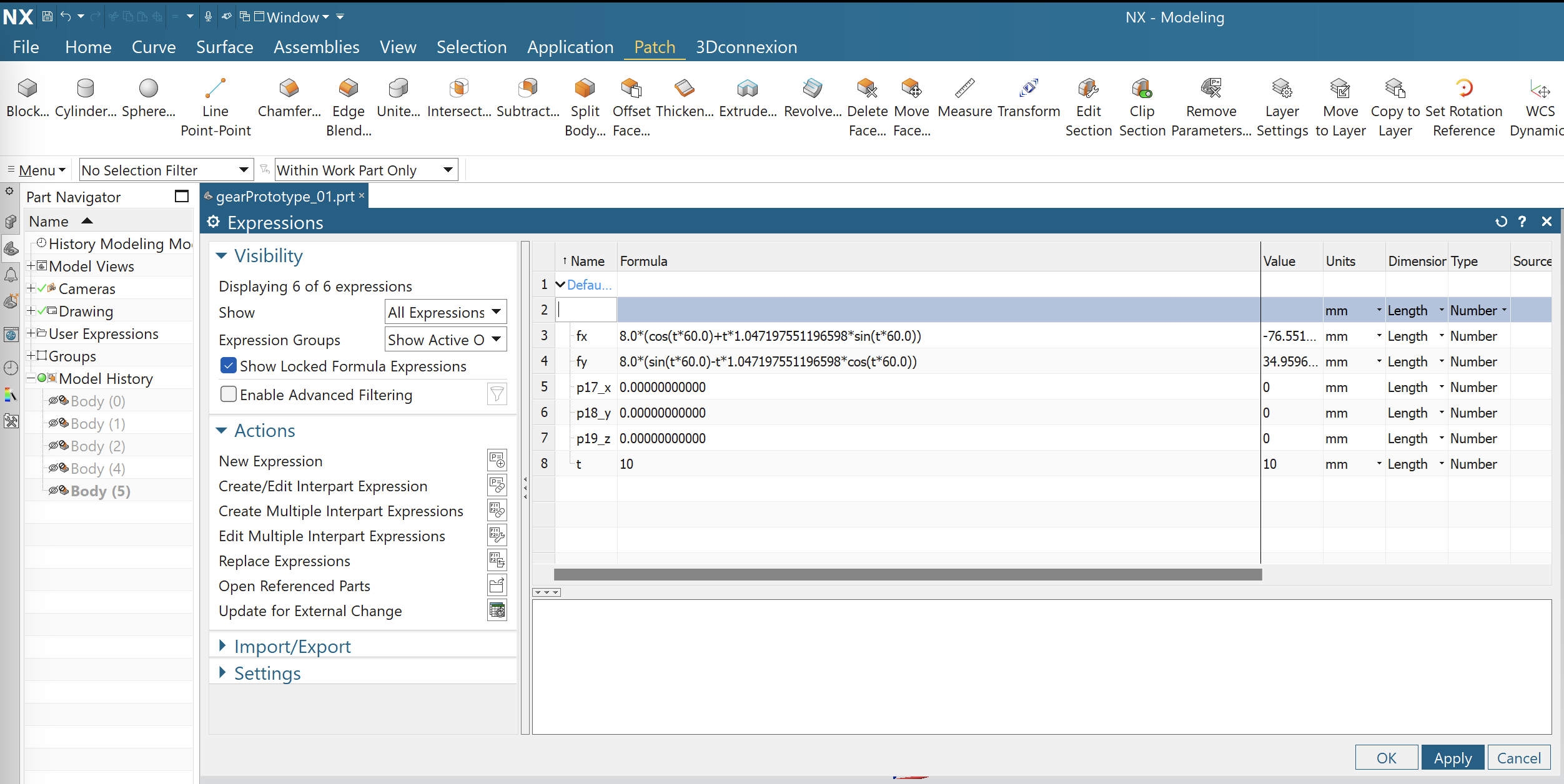Screen dimensions: 1564x784
Task: Click the Split Body tool icon
Action: 585,89
